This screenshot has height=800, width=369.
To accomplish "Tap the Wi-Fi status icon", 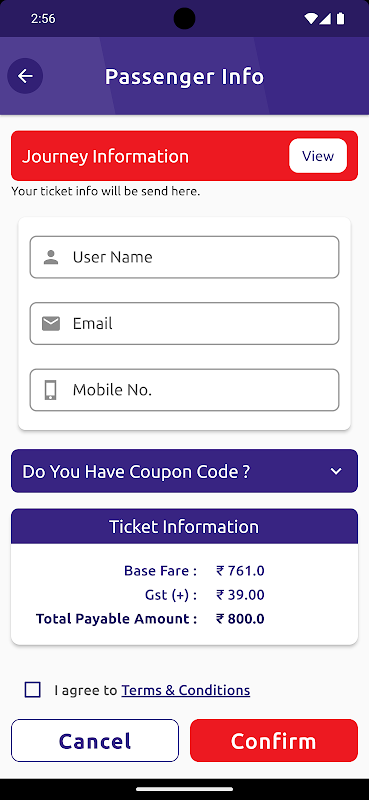I will click(x=310, y=19).
